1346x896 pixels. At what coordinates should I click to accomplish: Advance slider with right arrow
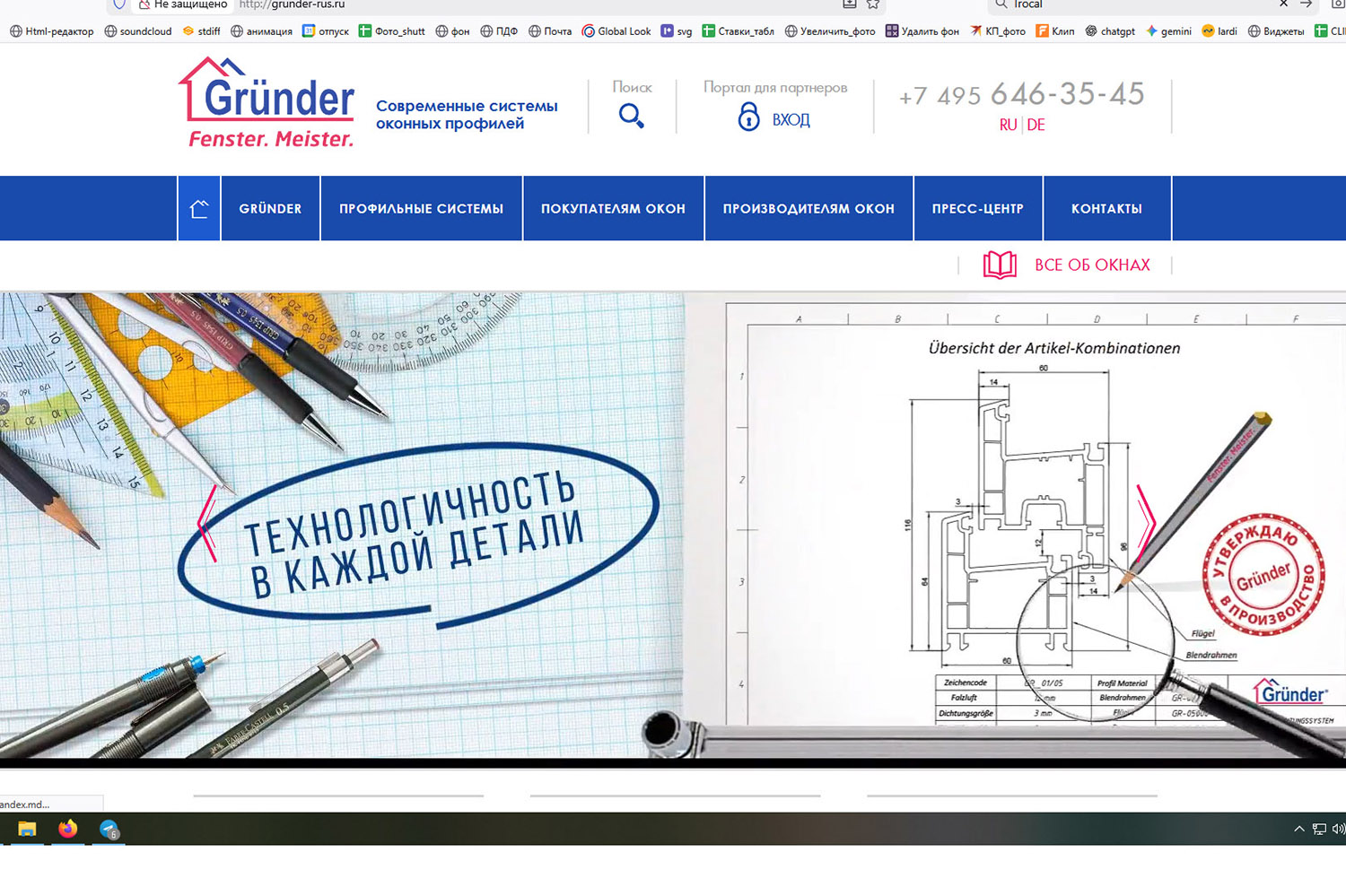(1146, 523)
